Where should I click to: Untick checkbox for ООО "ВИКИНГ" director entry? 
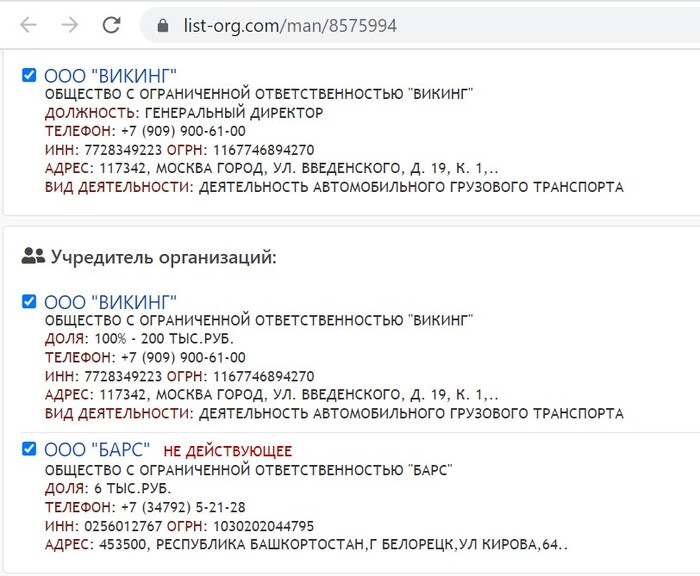coord(29,75)
